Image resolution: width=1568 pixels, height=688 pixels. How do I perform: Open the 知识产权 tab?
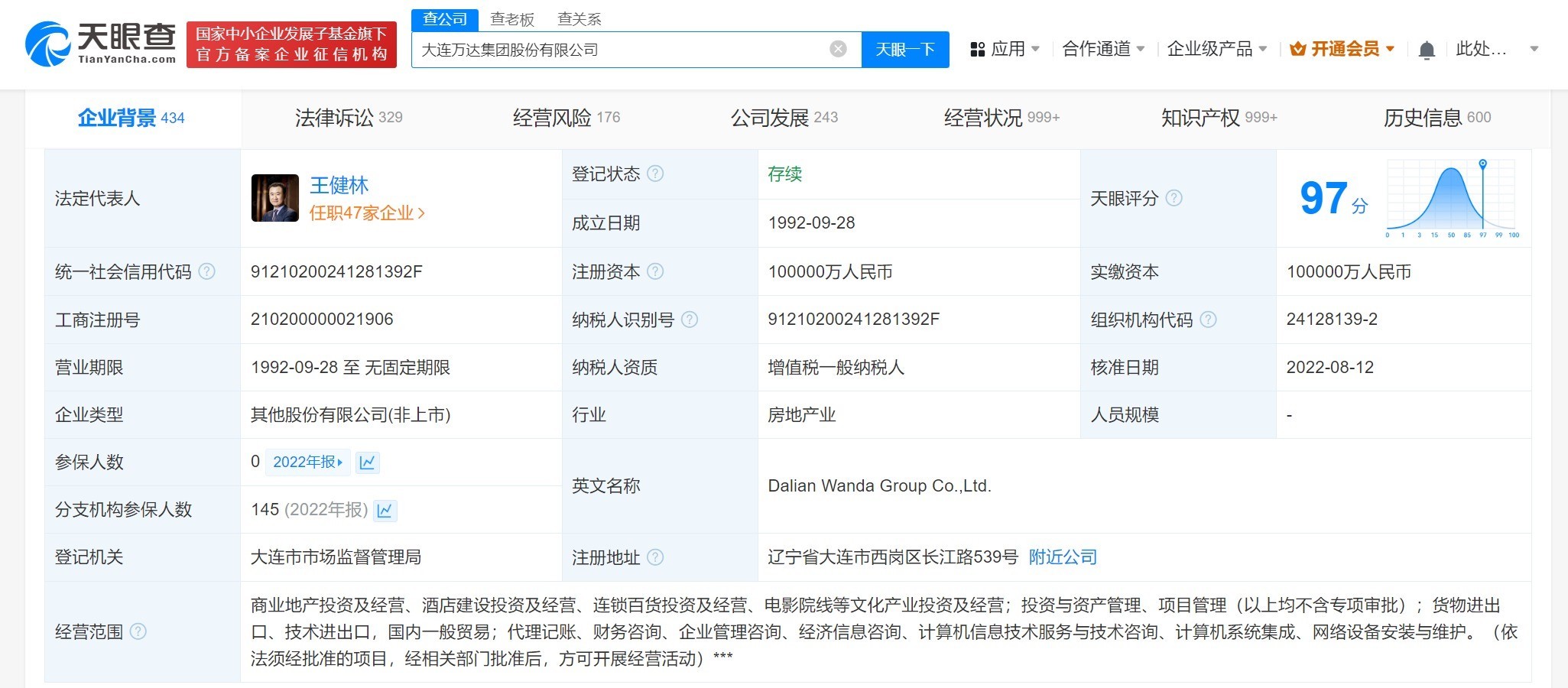[x=1219, y=118]
